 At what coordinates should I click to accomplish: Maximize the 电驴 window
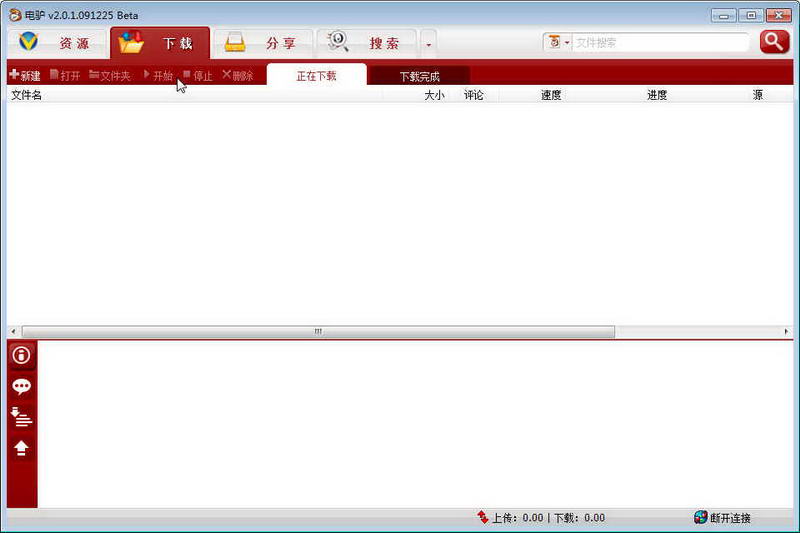tap(751, 15)
